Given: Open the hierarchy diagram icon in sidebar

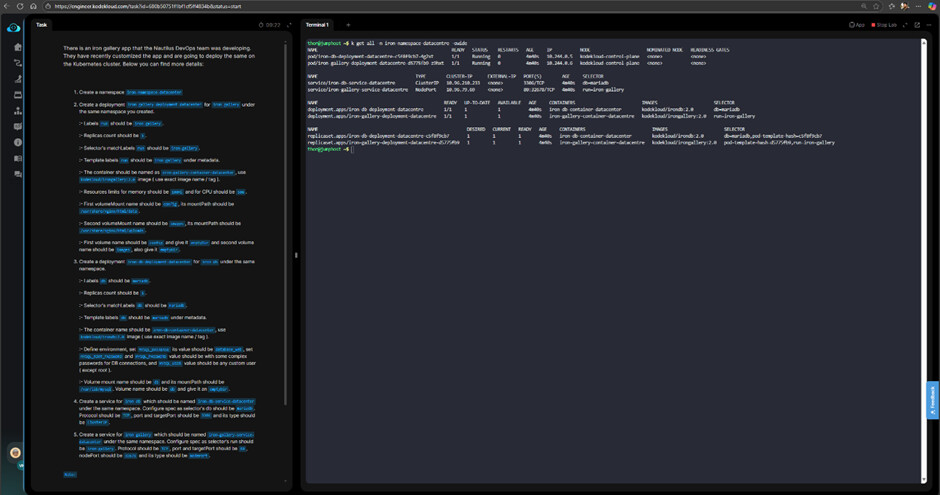Looking at the screenshot, I should (18, 111).
